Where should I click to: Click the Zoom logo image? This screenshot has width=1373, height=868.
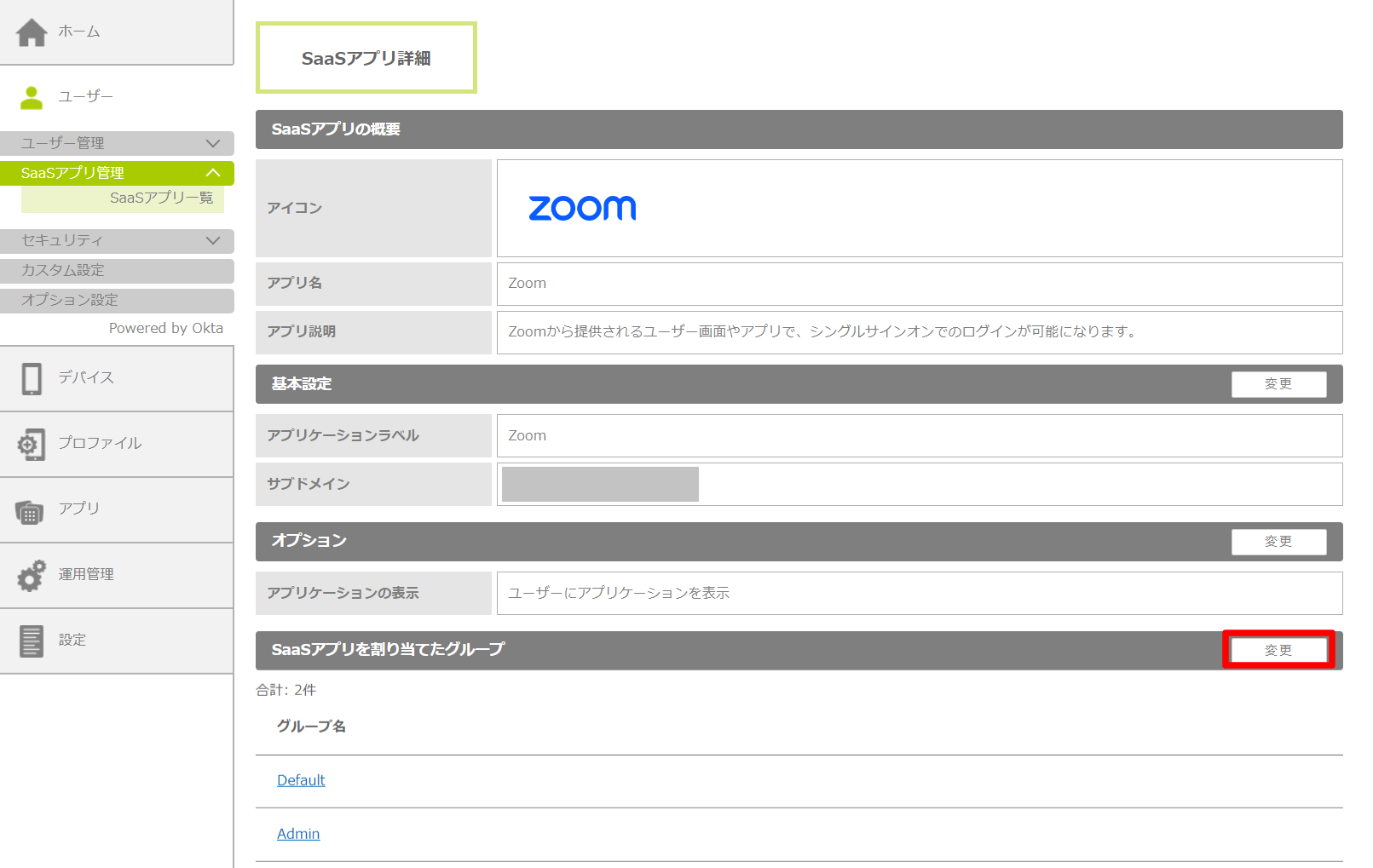coord(582,208)
